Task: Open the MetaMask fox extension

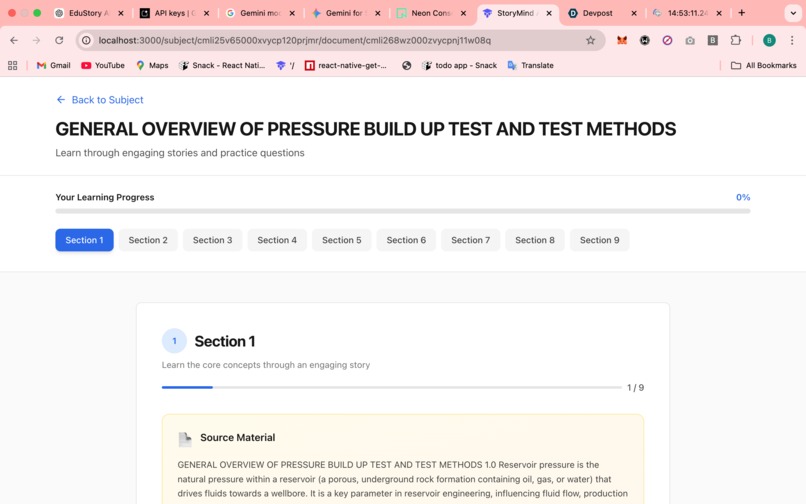Action: tap(622, 40)
